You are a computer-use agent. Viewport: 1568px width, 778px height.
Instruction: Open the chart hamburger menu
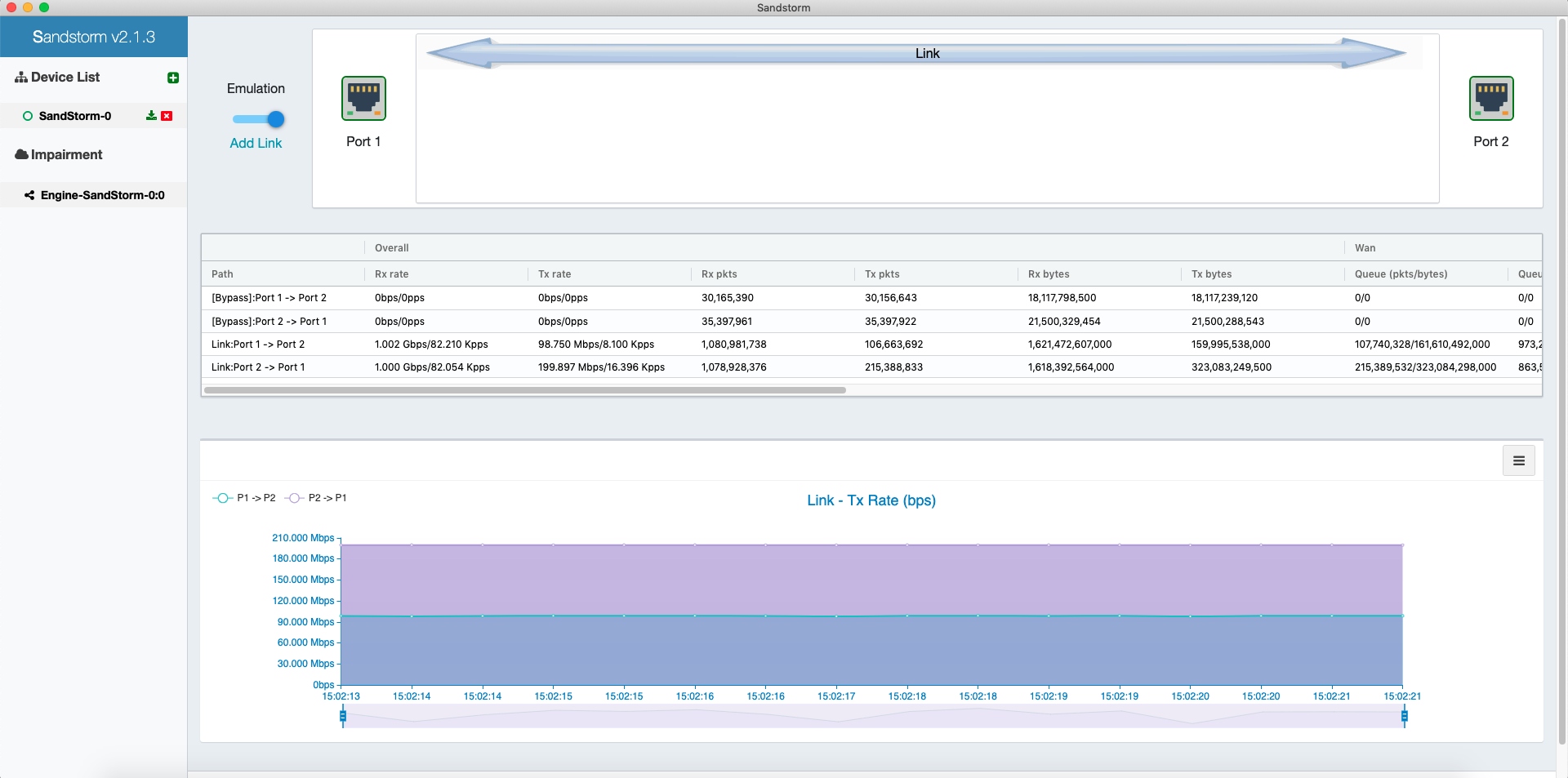tap(1519, 460)
